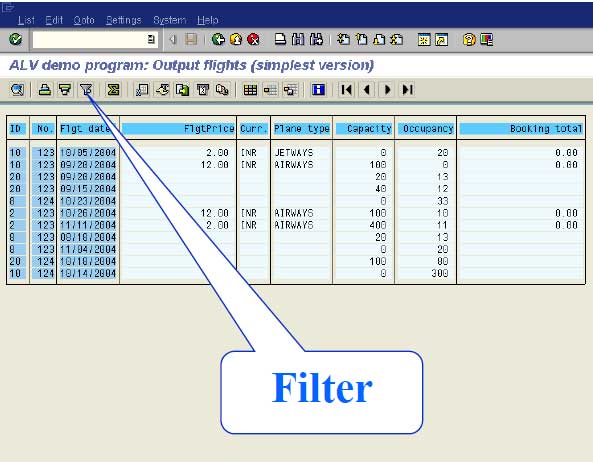Click the blue Information icon
This screenshot has width=593, height=462.
pyautogui.click(x=318, y=90)
